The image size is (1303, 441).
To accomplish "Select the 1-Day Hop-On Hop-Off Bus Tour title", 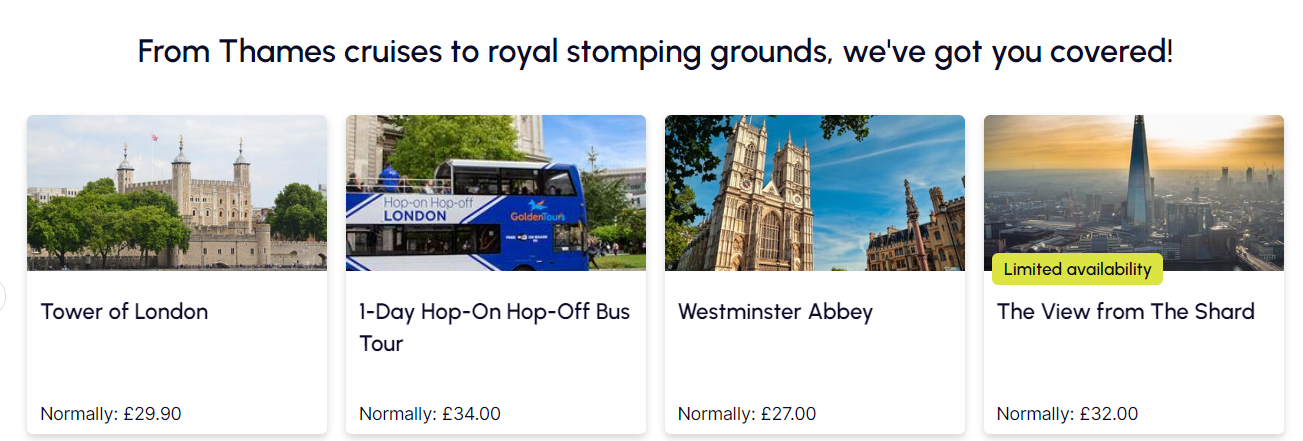I will click(495, 327).
